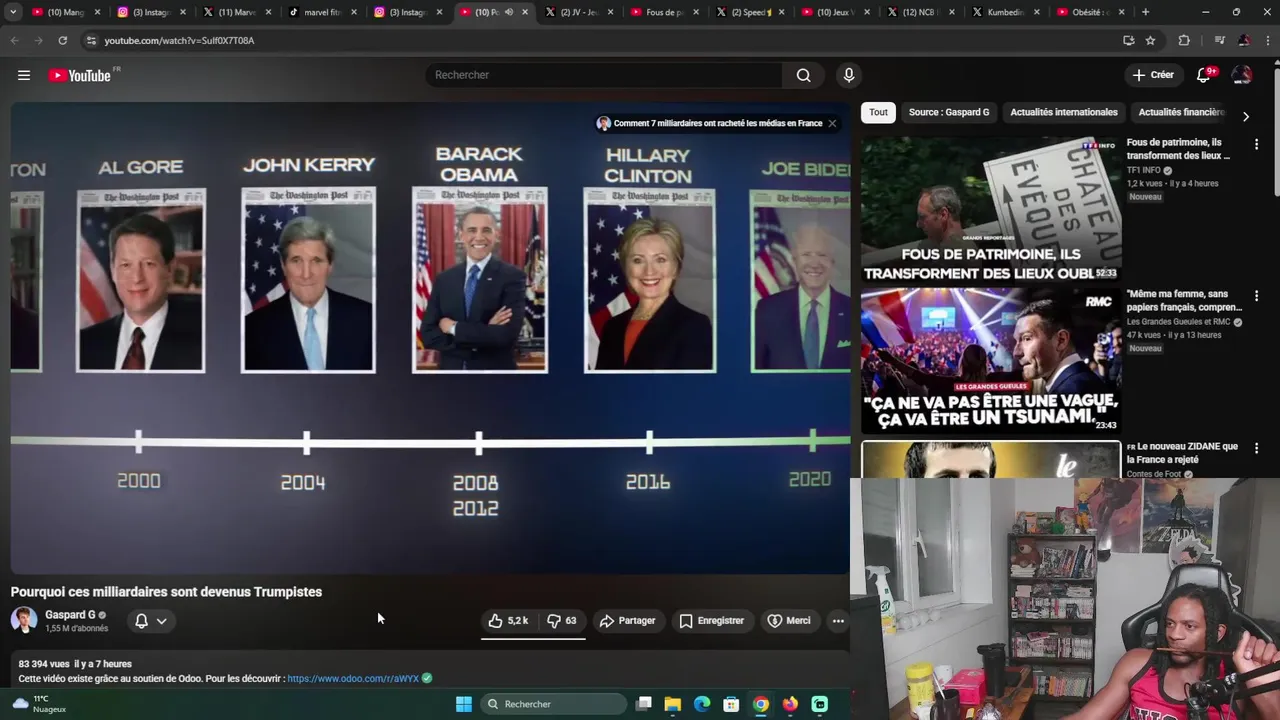Select the Source : Gaspard G chip
The width and height of the screenshot is (1280, 720).
pyautogui.click(x=948, y=112)
